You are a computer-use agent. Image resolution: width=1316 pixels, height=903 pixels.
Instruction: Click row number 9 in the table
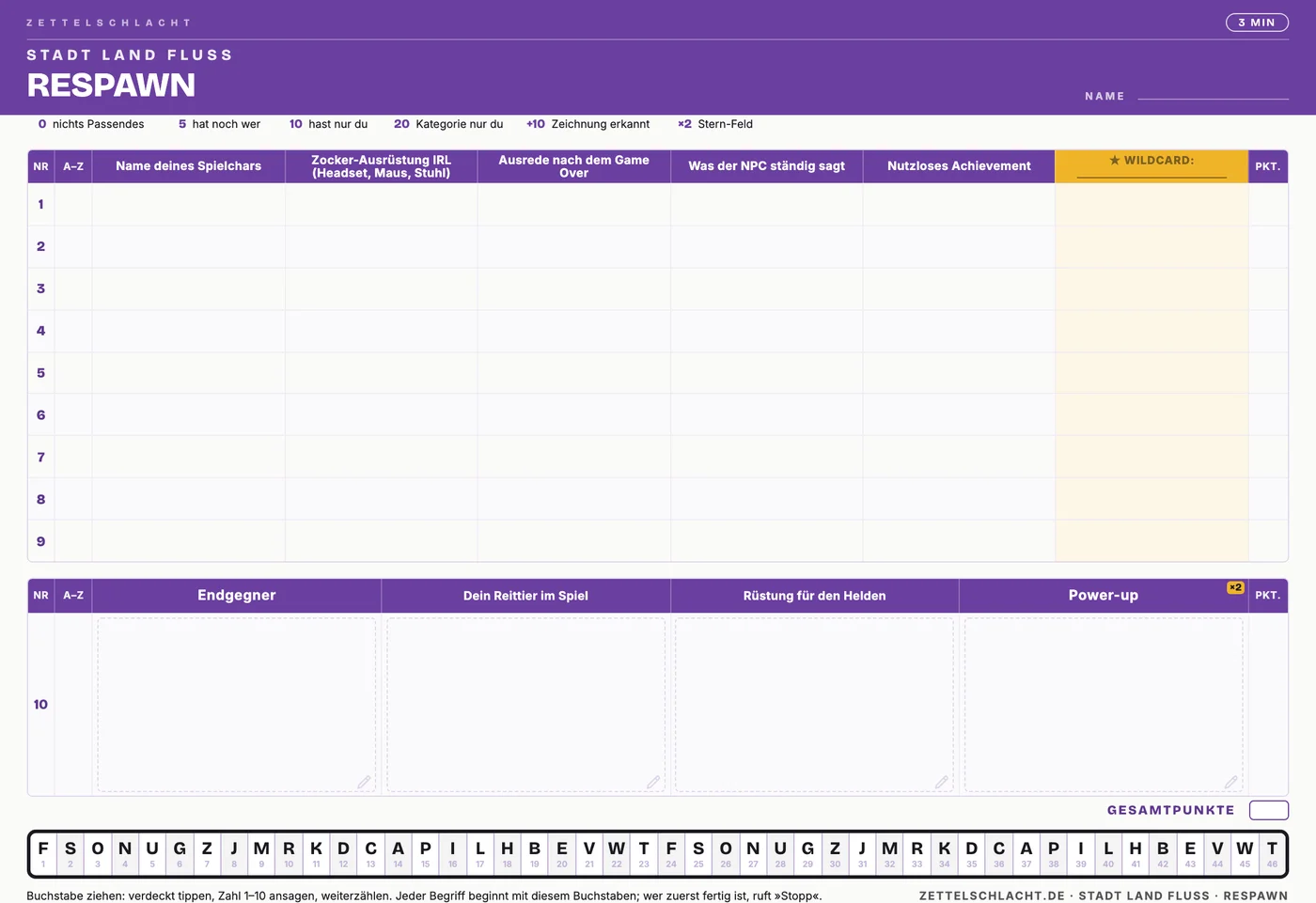(40, 541)
